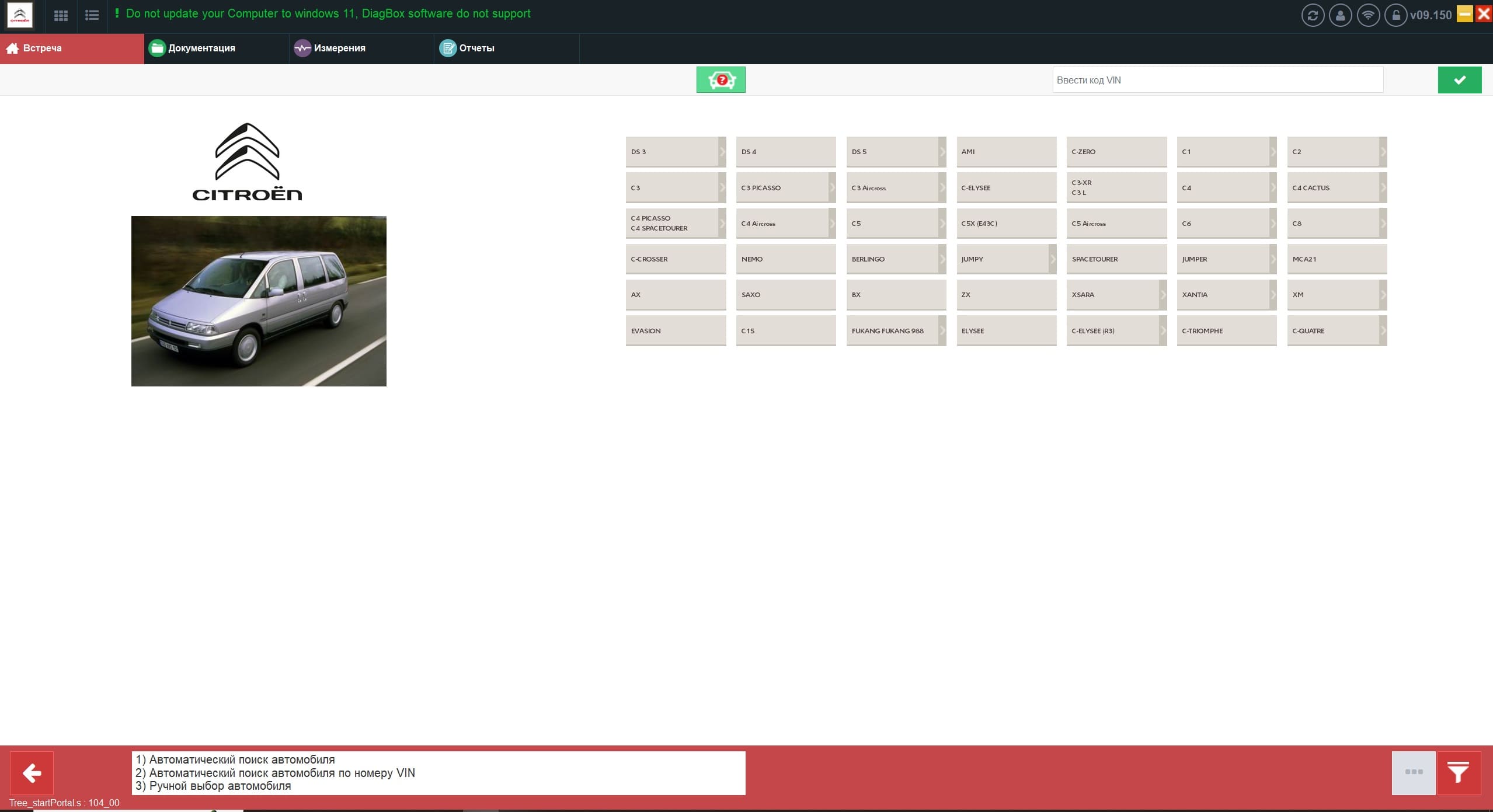Click the Wi-Fi connection status icon
Screen dimensions: 1493x812
[x=1368, y=15]
